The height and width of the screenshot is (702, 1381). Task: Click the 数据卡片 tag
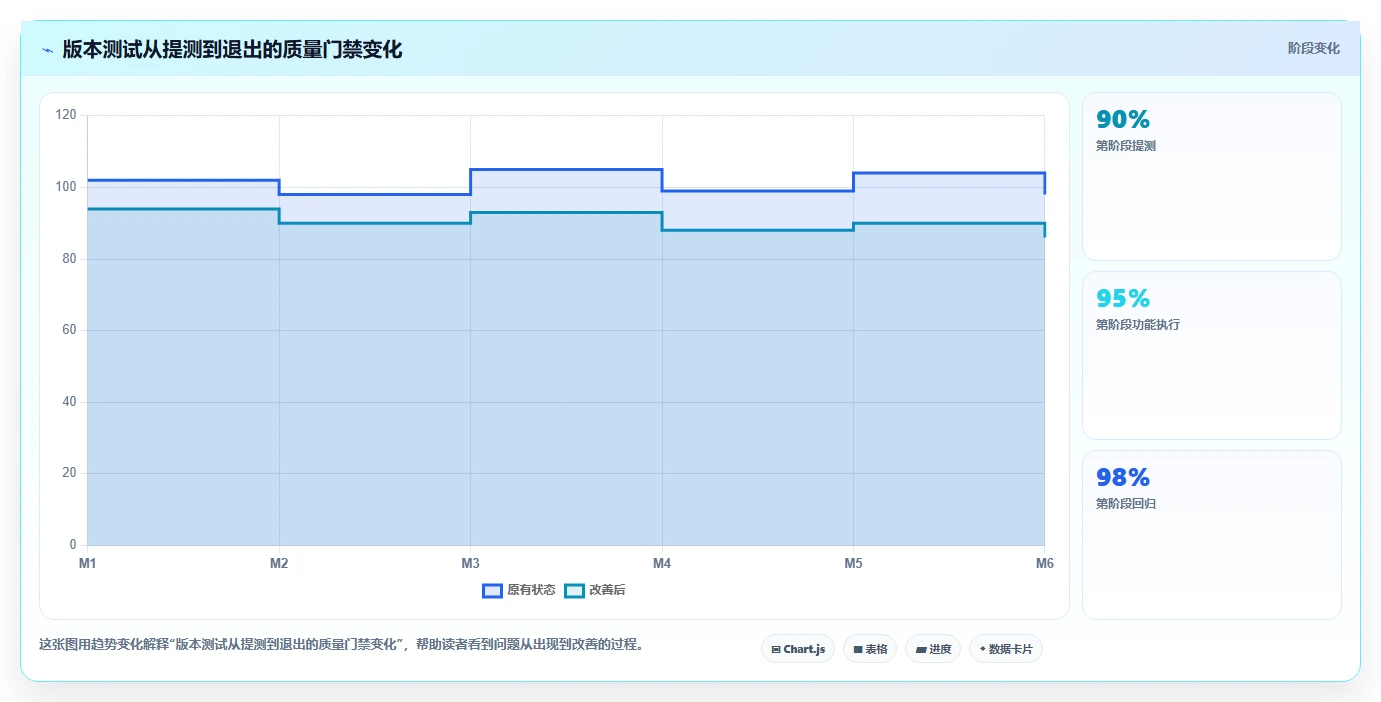[x=1006, y=649]
